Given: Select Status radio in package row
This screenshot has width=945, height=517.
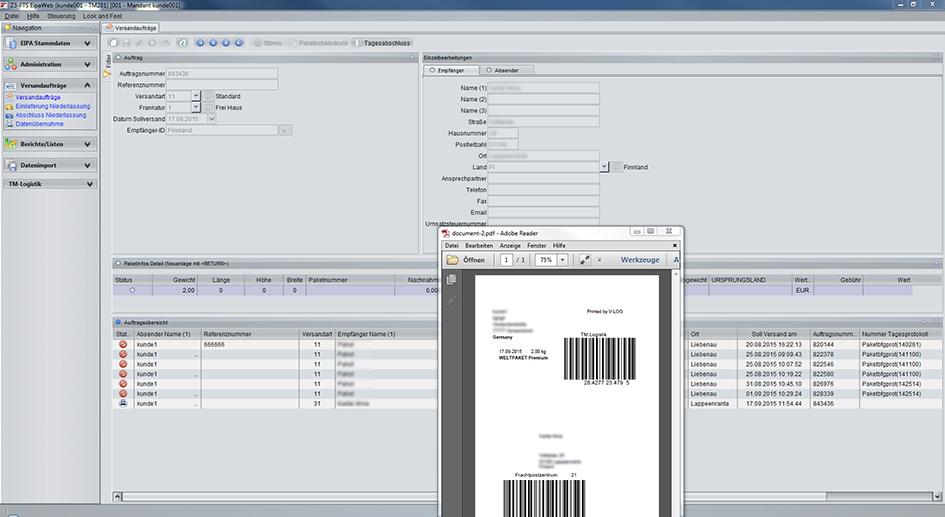Looking at the screenshot, I should click(x=132, y=290).
